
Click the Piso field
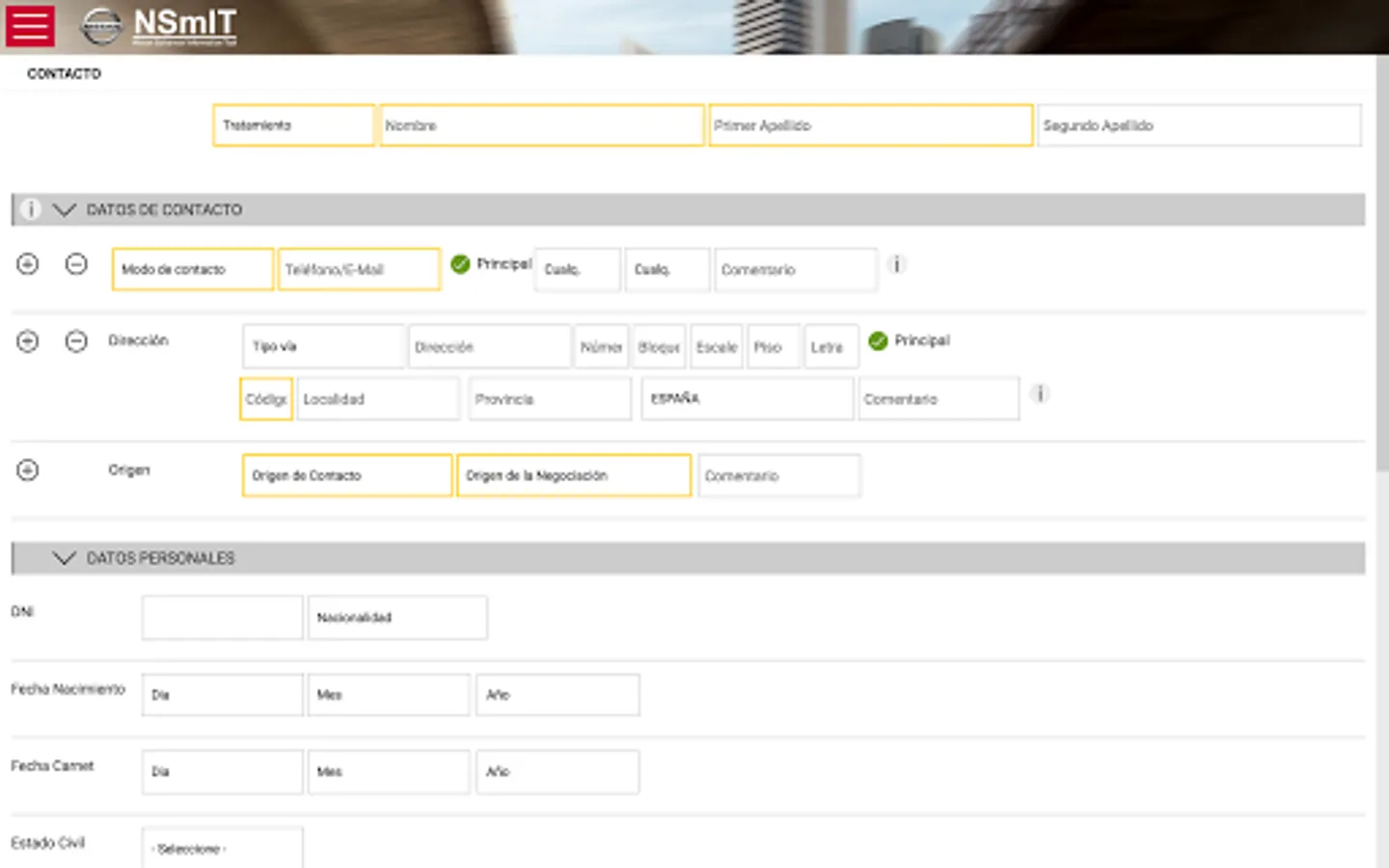[x=774, y=346]
